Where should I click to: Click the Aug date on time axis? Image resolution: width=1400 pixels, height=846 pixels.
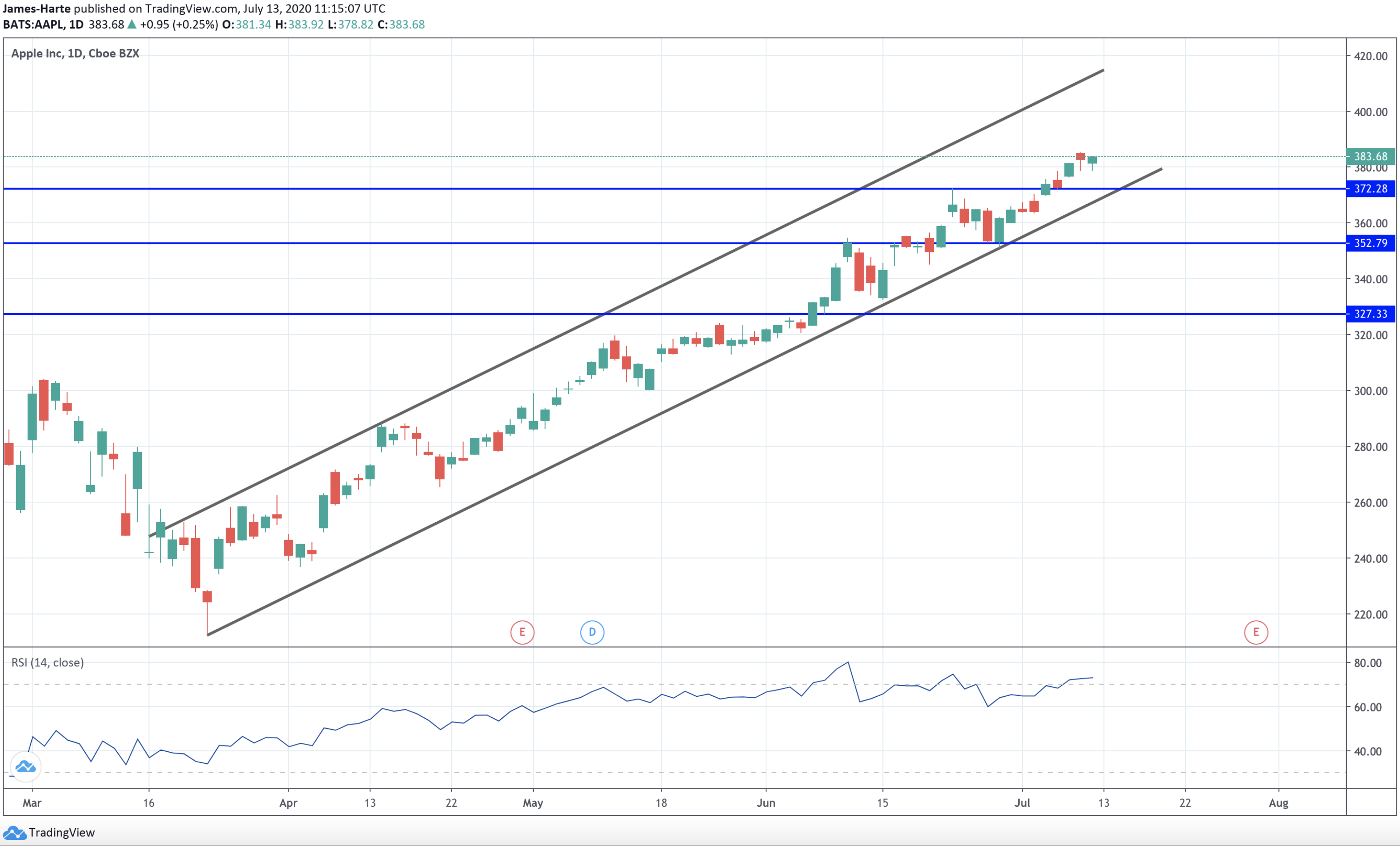coord(1279,803)
